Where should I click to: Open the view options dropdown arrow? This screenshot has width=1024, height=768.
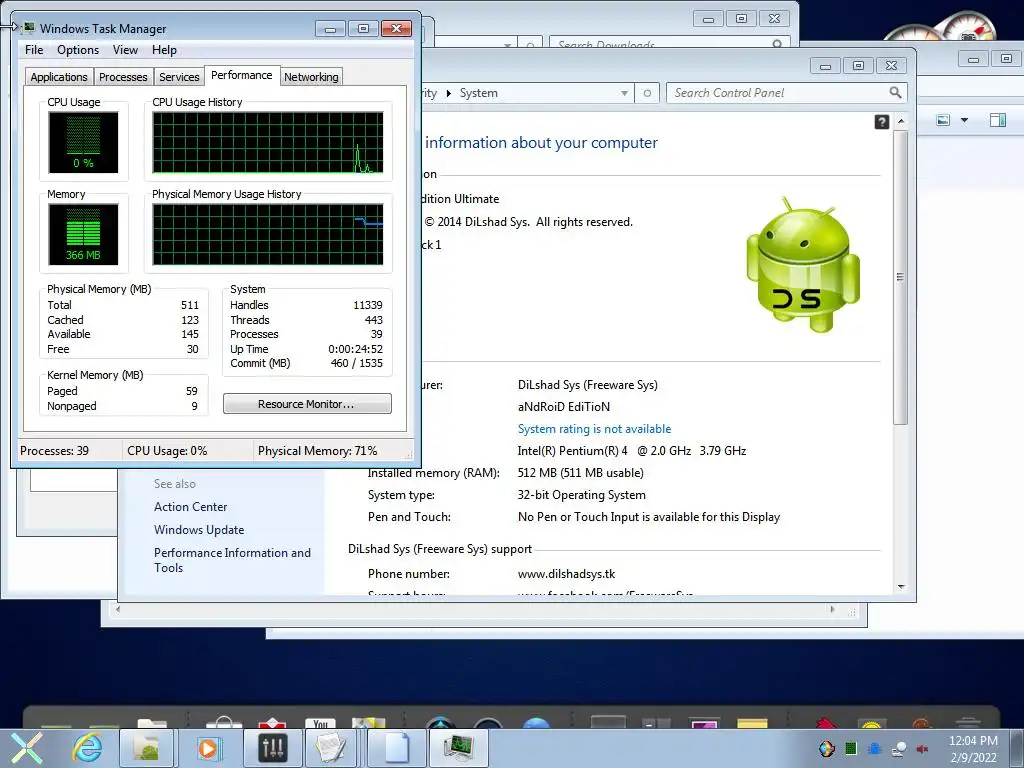tap(964, 120)
